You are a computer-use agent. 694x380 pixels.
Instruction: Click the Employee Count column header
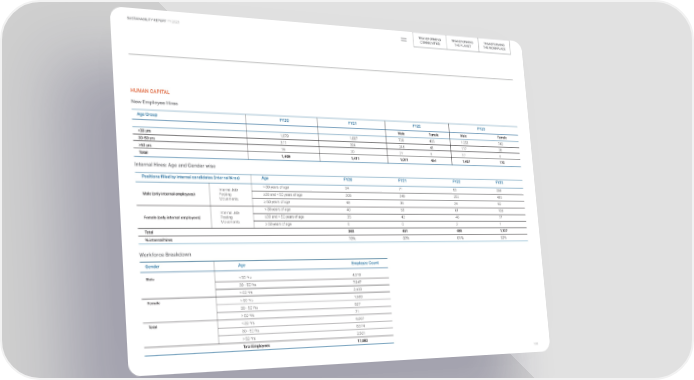coord(365,263)
